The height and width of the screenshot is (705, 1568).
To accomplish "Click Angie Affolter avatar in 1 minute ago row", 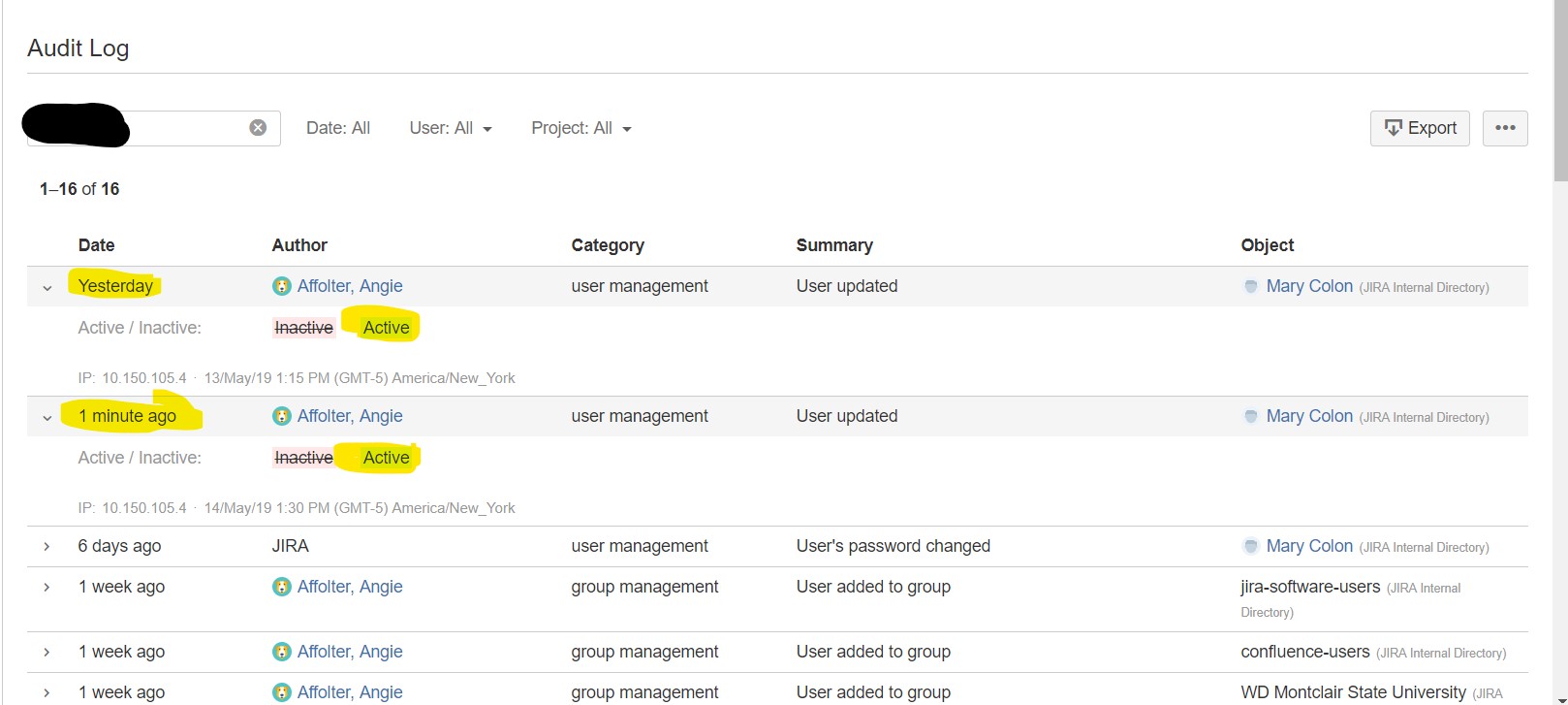I will click(282, 416).
